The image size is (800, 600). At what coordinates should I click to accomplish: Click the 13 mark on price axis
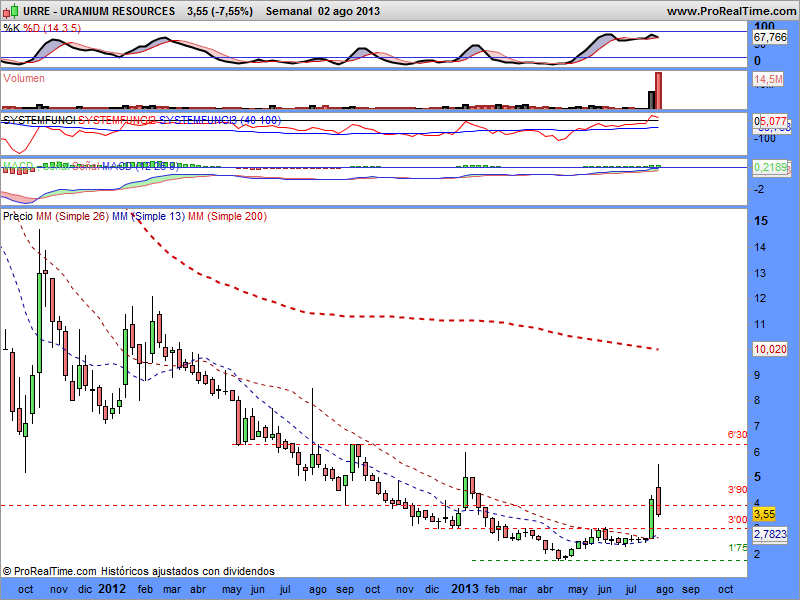point(760,273)
